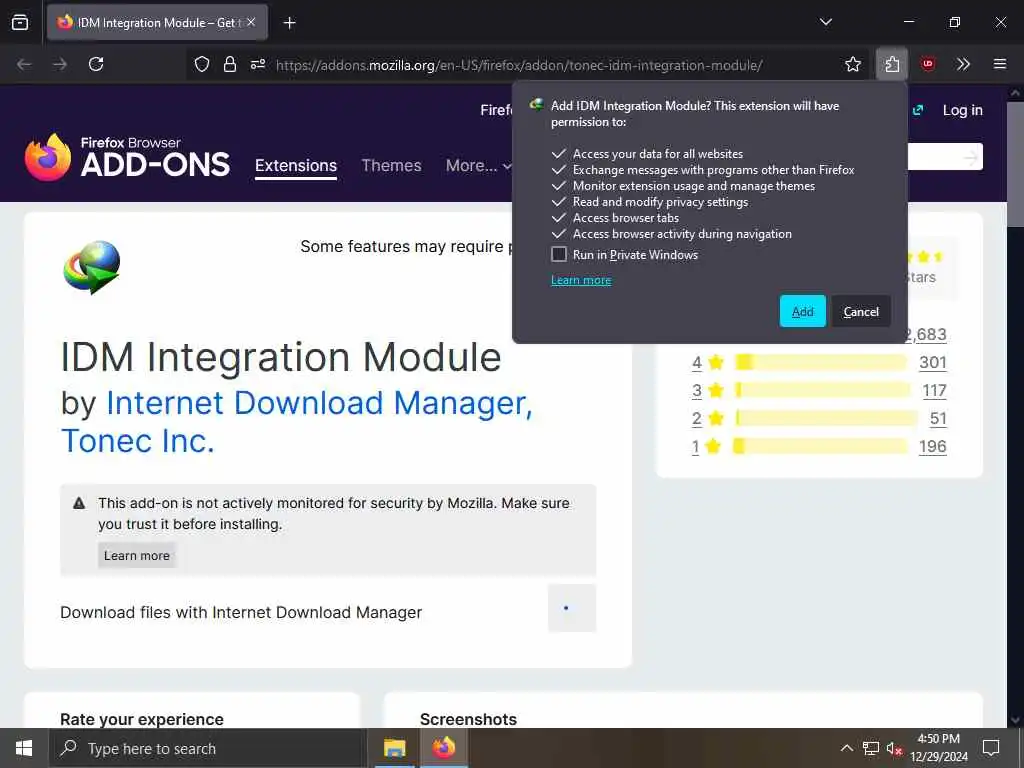Reload the current page

pos(96,64)
